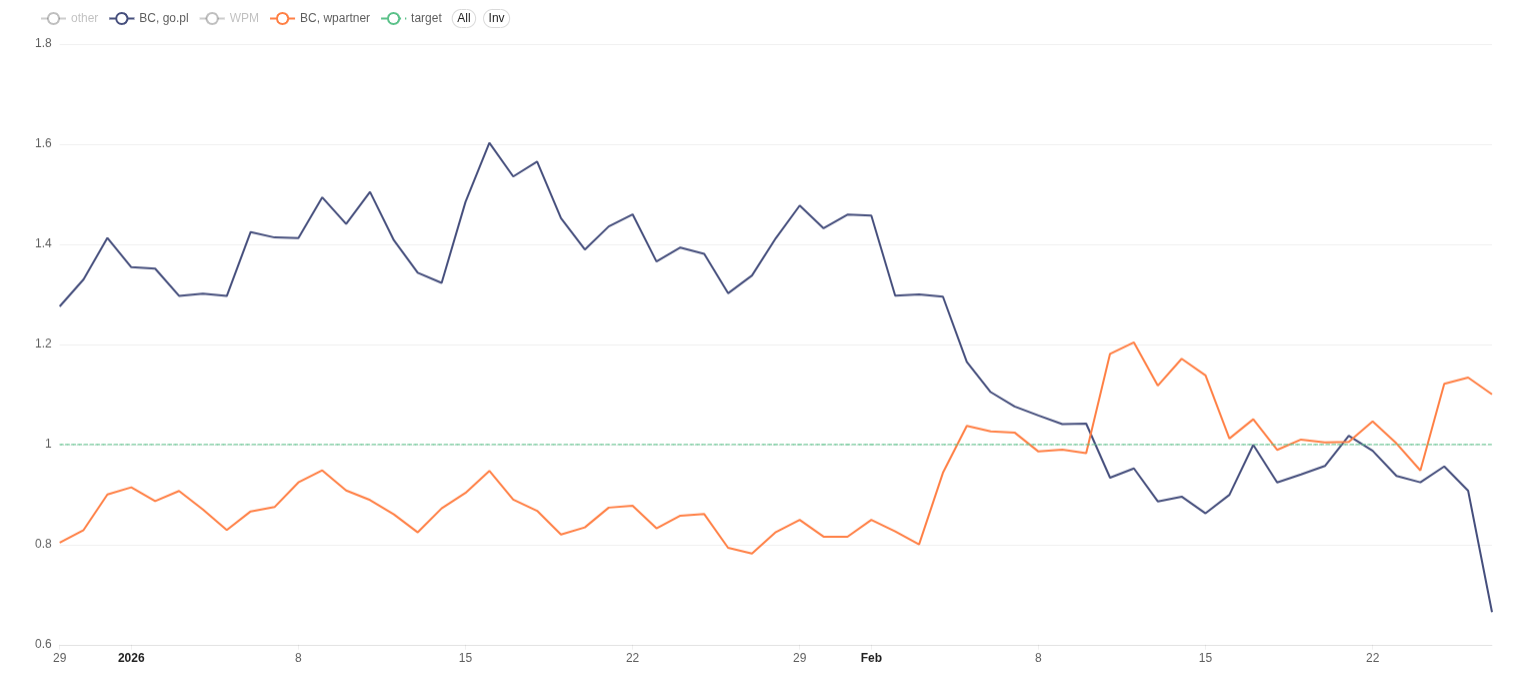
Task: Click the "Feb" x-axis label
Action: 871,658
